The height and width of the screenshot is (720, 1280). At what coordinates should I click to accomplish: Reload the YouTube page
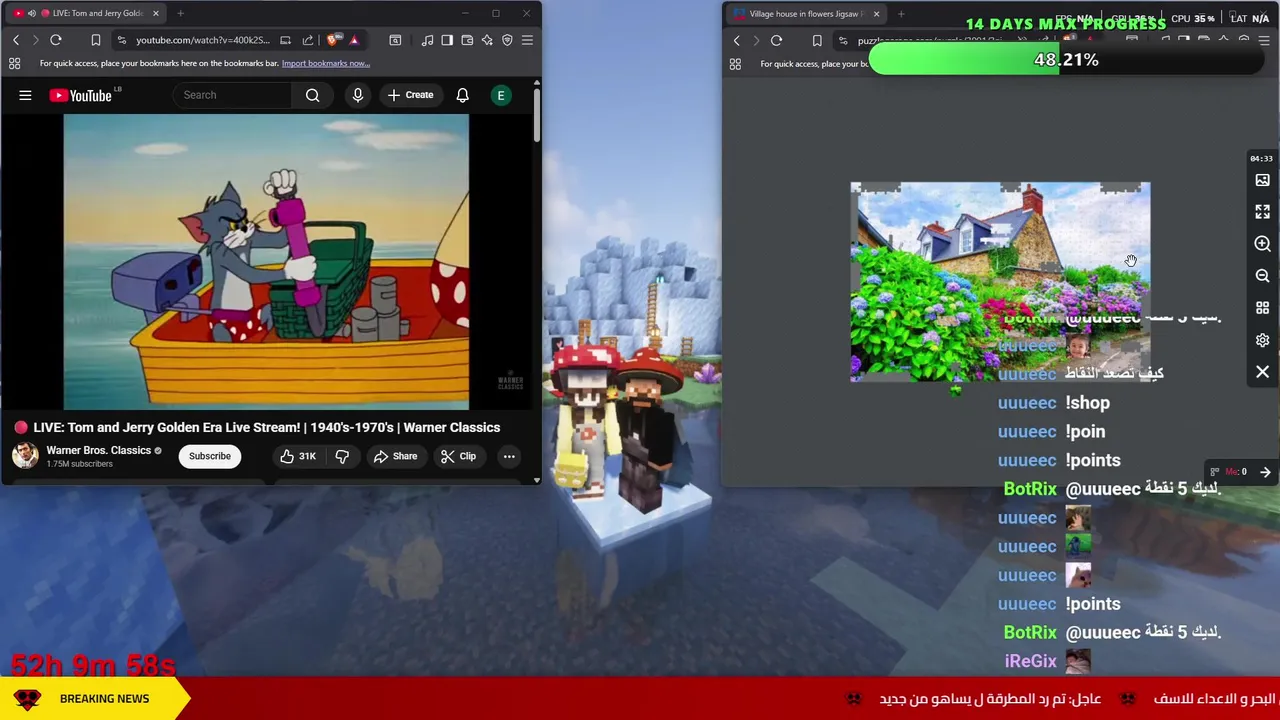56,40
